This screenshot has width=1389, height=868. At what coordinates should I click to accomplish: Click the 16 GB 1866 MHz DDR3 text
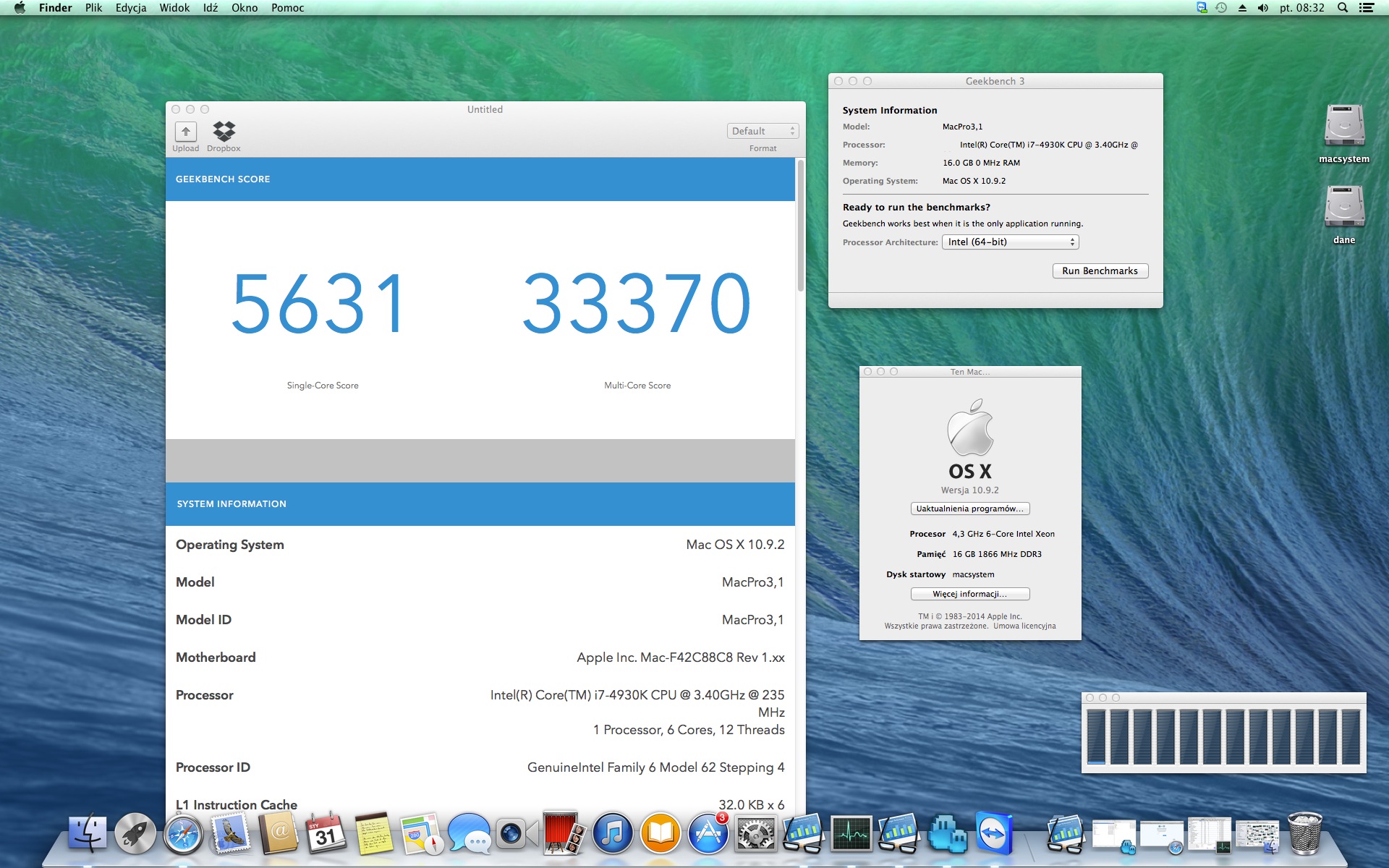(997, 554)
